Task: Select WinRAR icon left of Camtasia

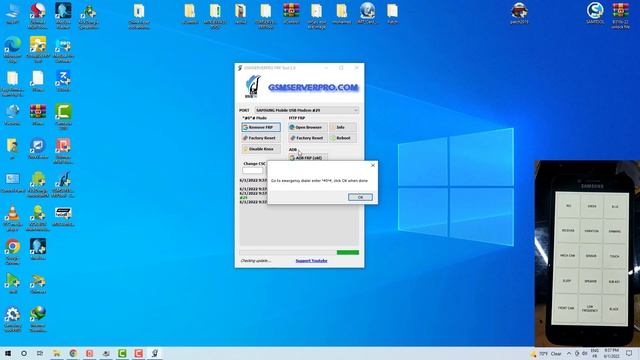Action: point(38,115)
